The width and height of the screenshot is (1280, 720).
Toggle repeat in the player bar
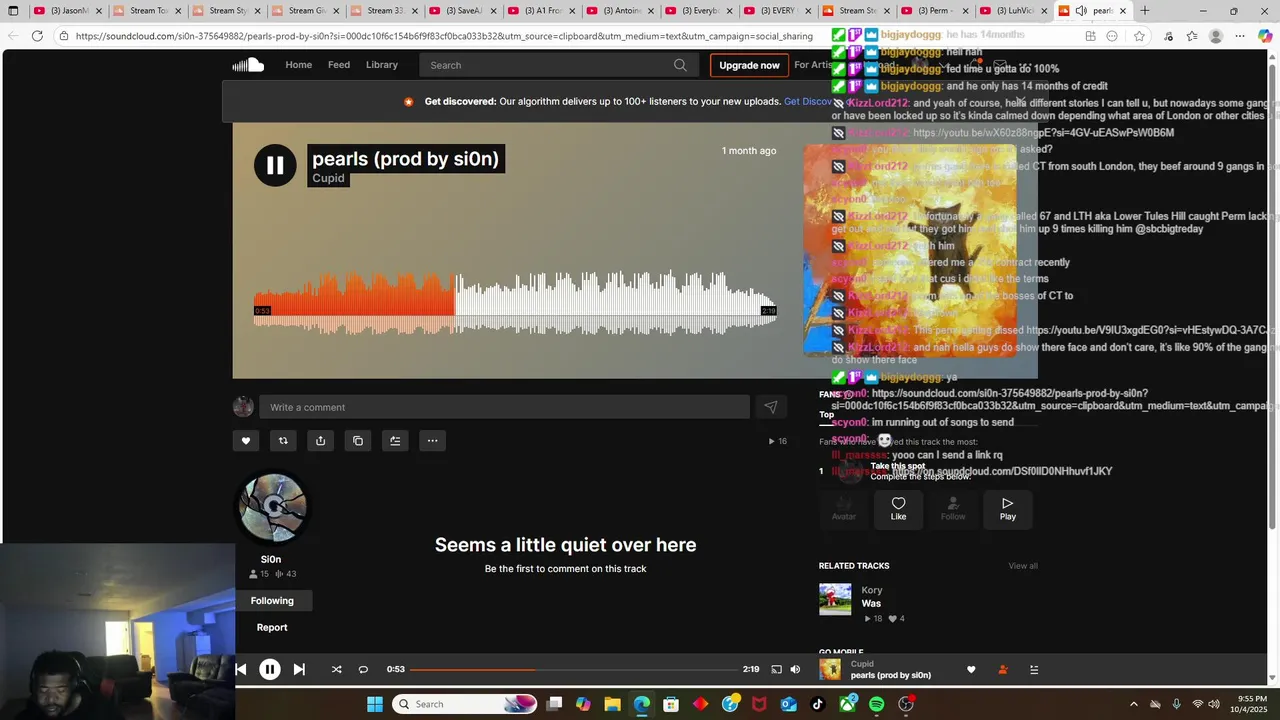[363, 670]
